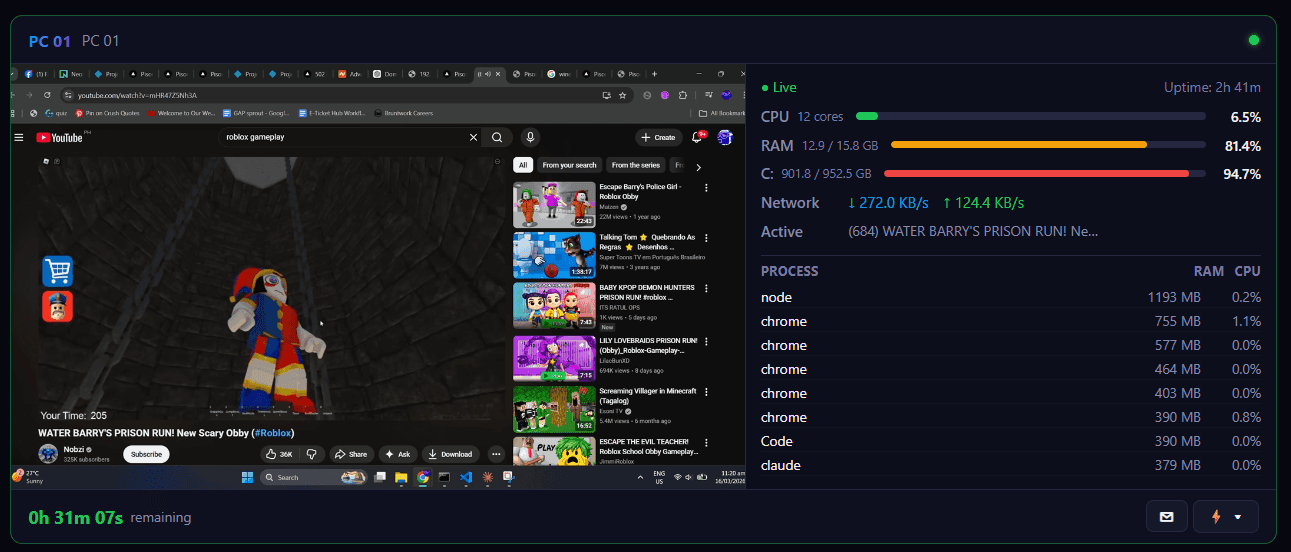
Task: Open VS Code from the taskbar
Action: [x=466, y=478]
